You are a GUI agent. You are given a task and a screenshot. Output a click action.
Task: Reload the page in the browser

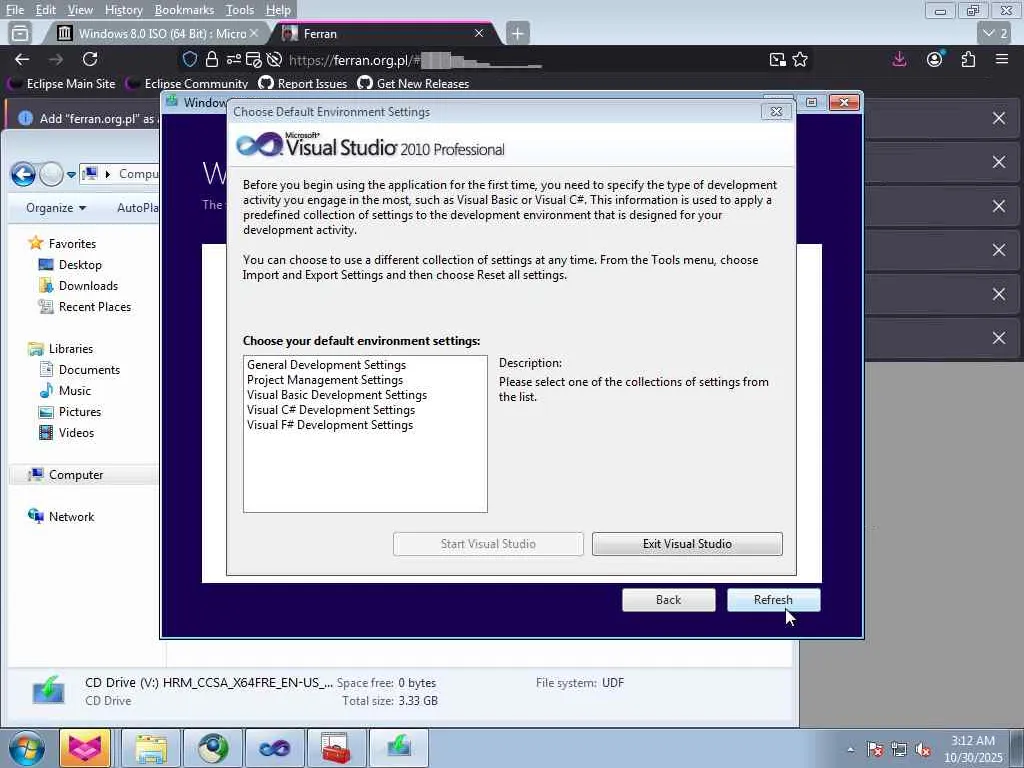pos(90,59)
